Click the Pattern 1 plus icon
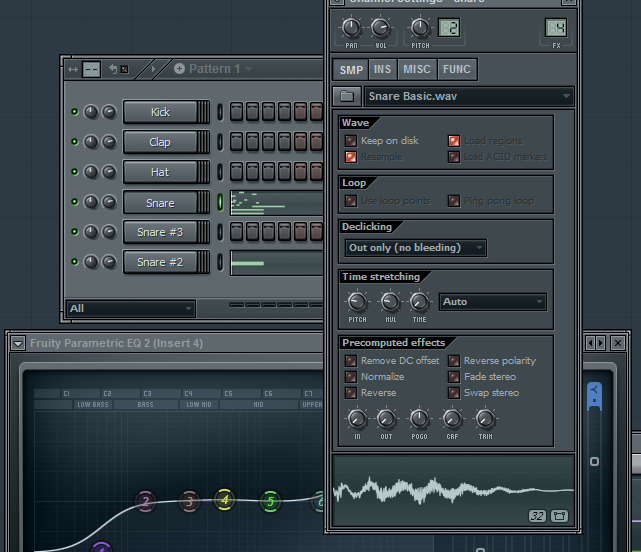This screenshot has width=641, height=552. (179, 69)
